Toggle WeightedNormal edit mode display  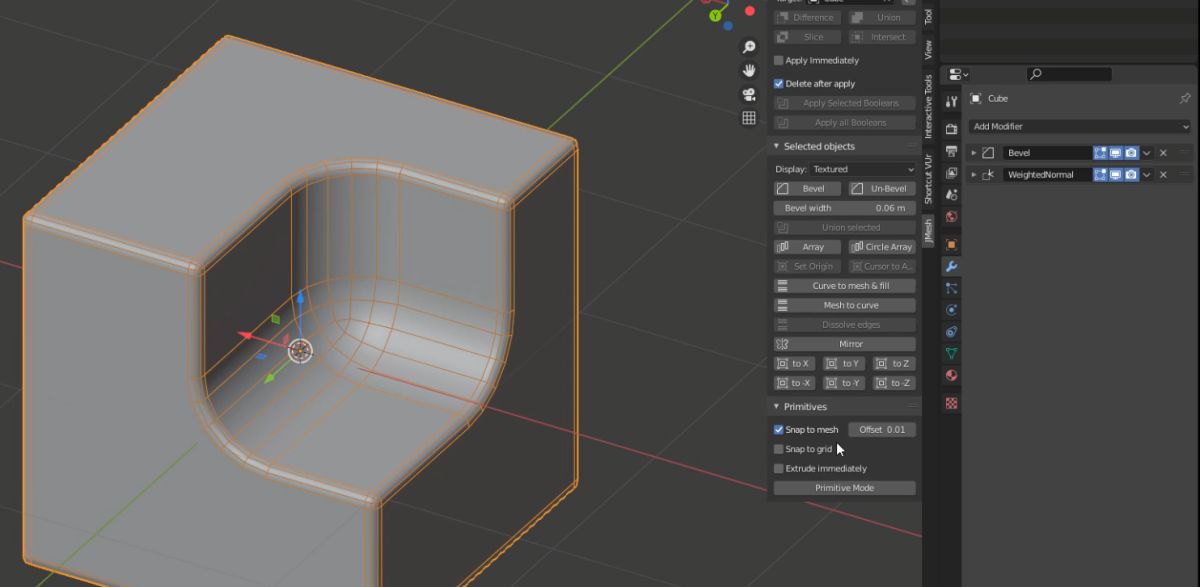pyautogui.click(x=1100, y=175)
